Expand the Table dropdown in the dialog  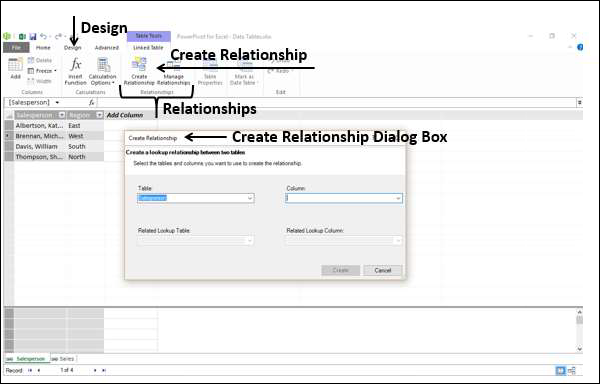(249, 198)
